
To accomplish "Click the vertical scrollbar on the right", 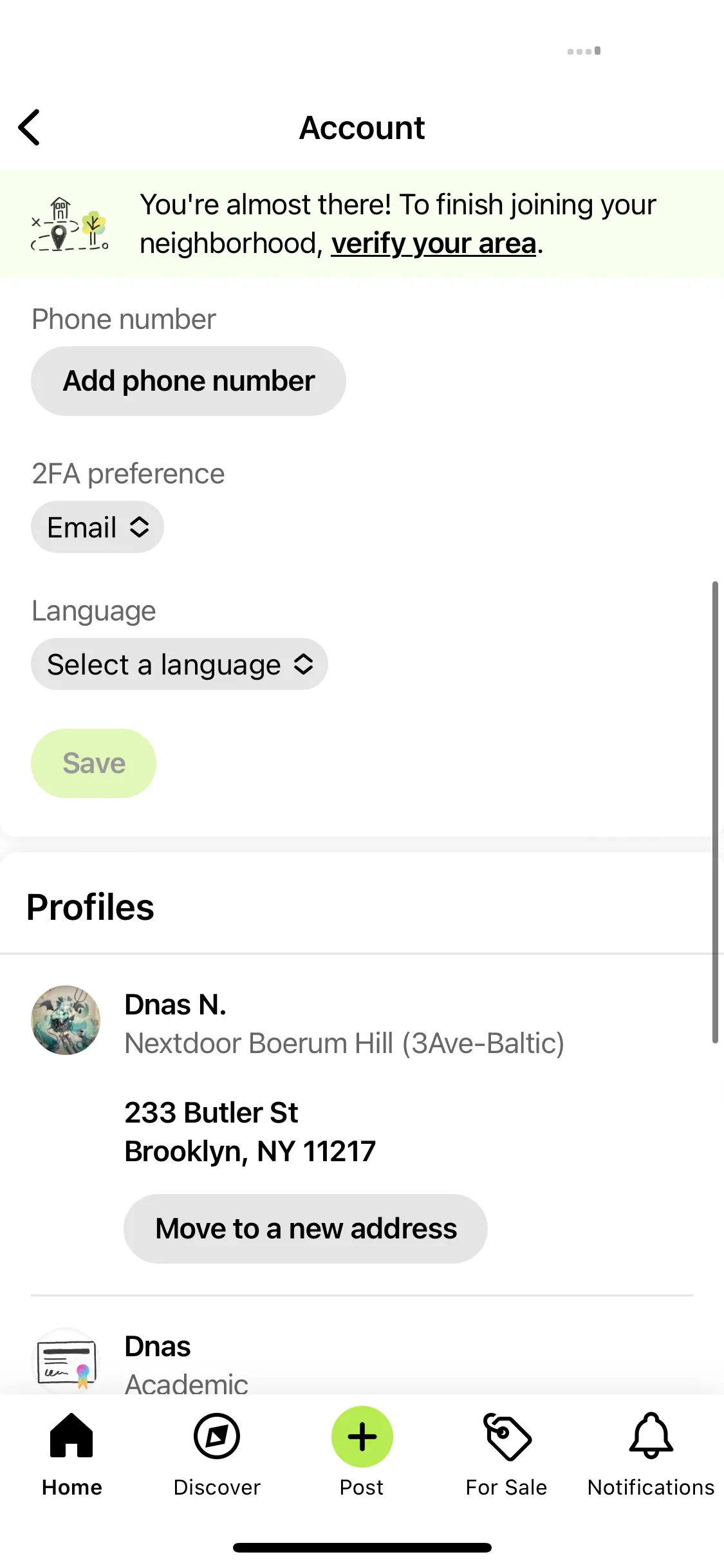I will tap(714, 812).
